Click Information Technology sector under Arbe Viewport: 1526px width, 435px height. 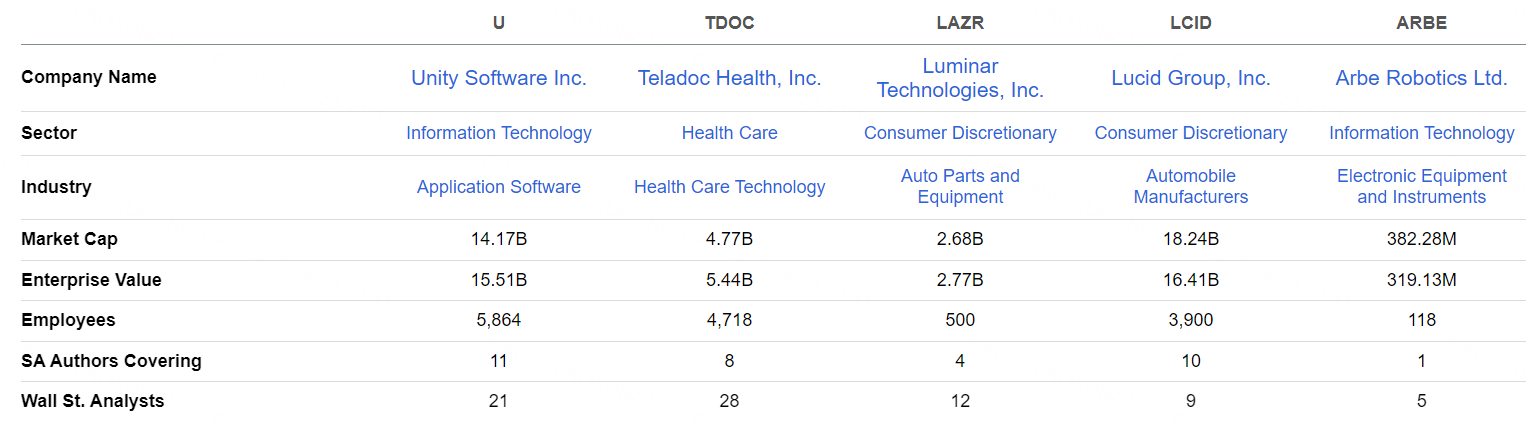tap(1421, 133)
